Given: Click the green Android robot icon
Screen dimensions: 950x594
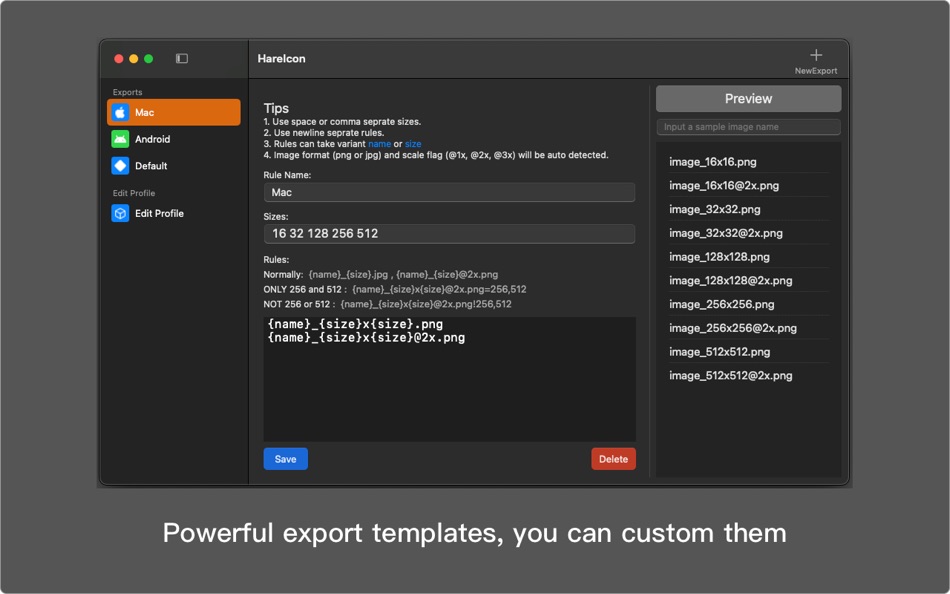Looking at the screenshot, I should pyautogui.click(x=120, y=139).
